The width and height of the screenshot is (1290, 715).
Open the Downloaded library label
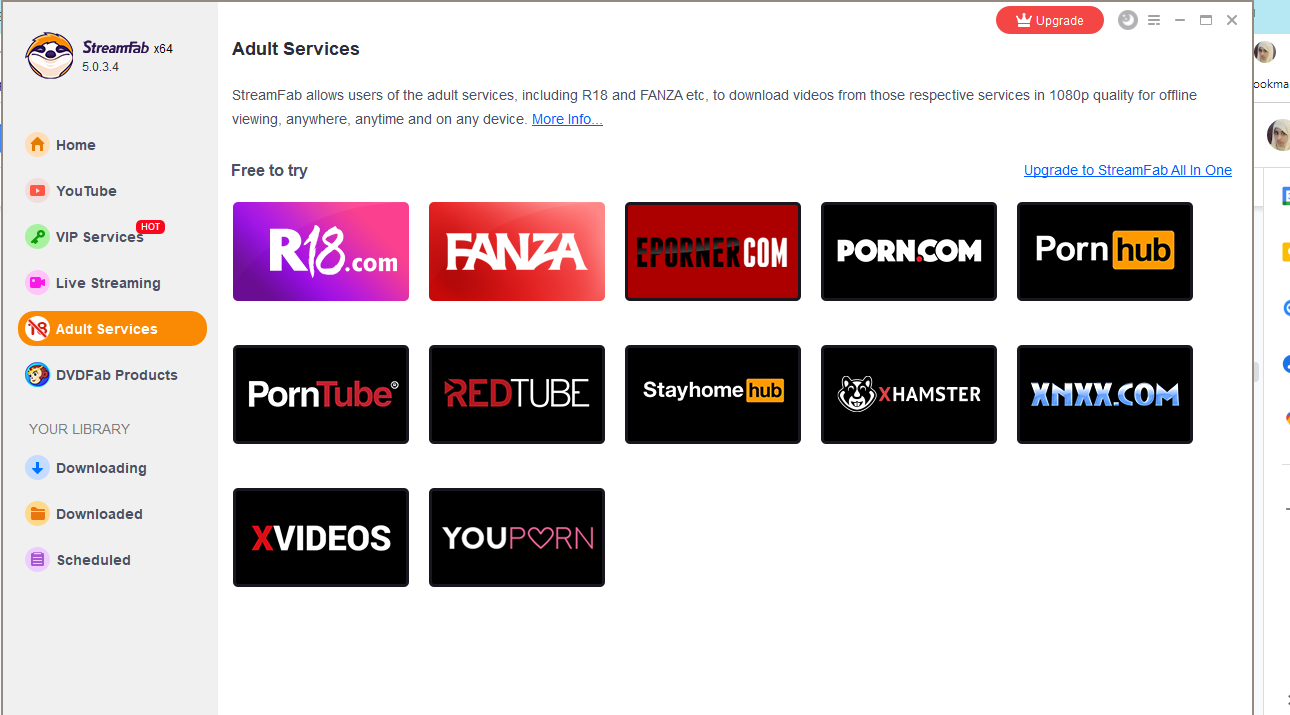pyautogui.click(x=99, y=514)
